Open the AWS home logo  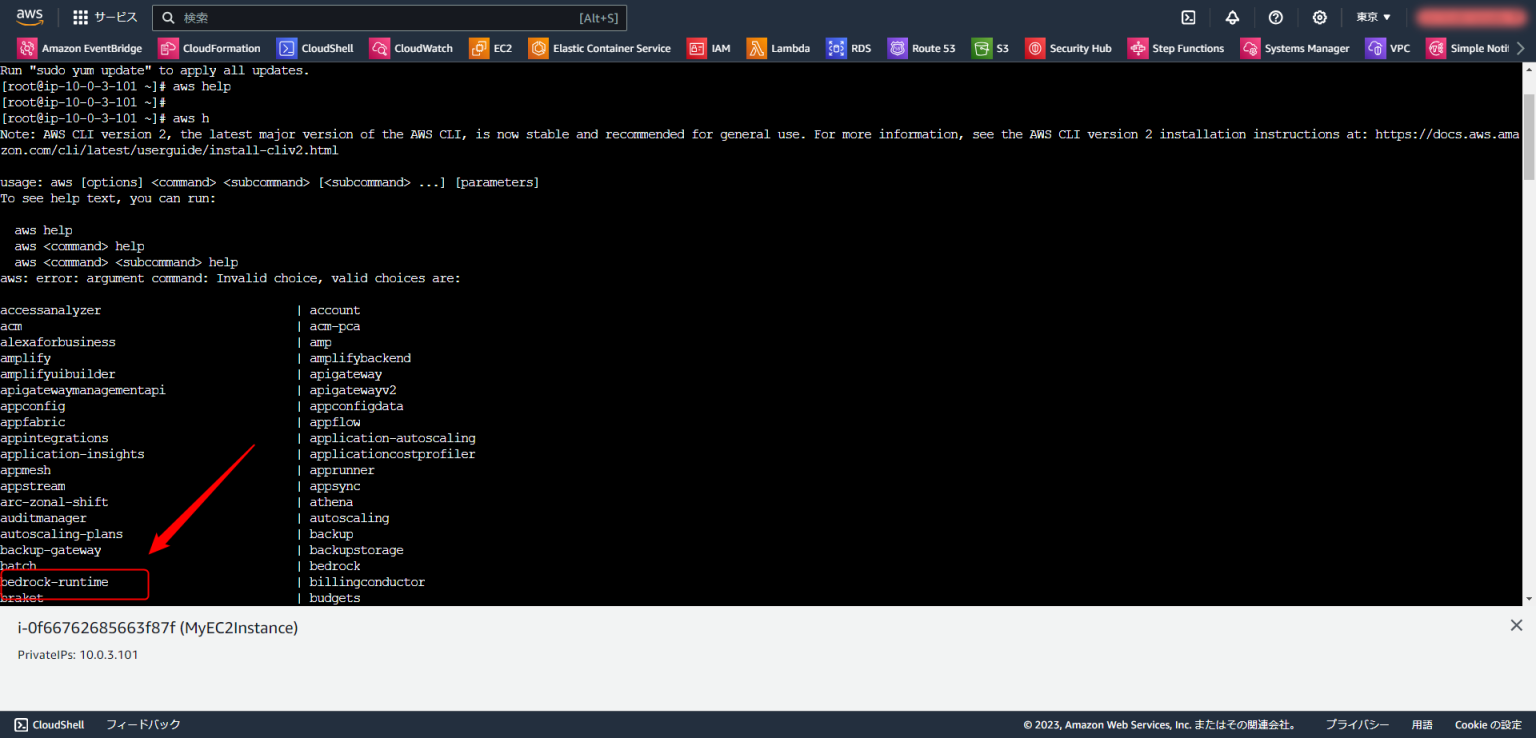point(29,17)
